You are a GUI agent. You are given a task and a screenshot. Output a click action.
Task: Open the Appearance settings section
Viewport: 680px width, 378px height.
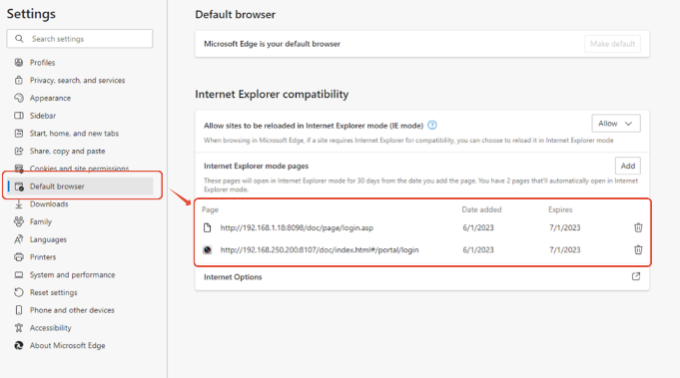click(50, 98)
